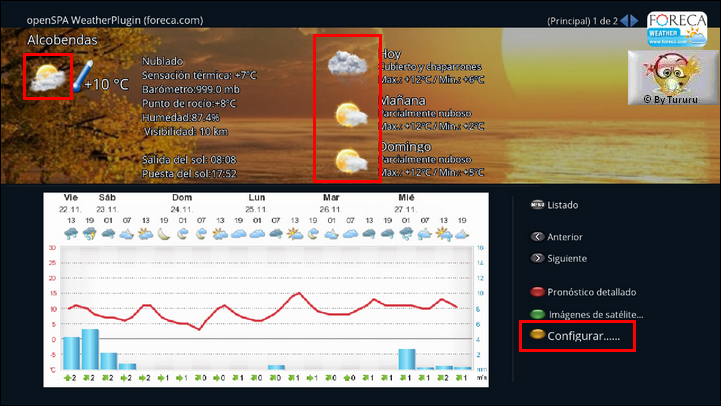Click the Mar 26.11. day header in chart

pos(331,203)
